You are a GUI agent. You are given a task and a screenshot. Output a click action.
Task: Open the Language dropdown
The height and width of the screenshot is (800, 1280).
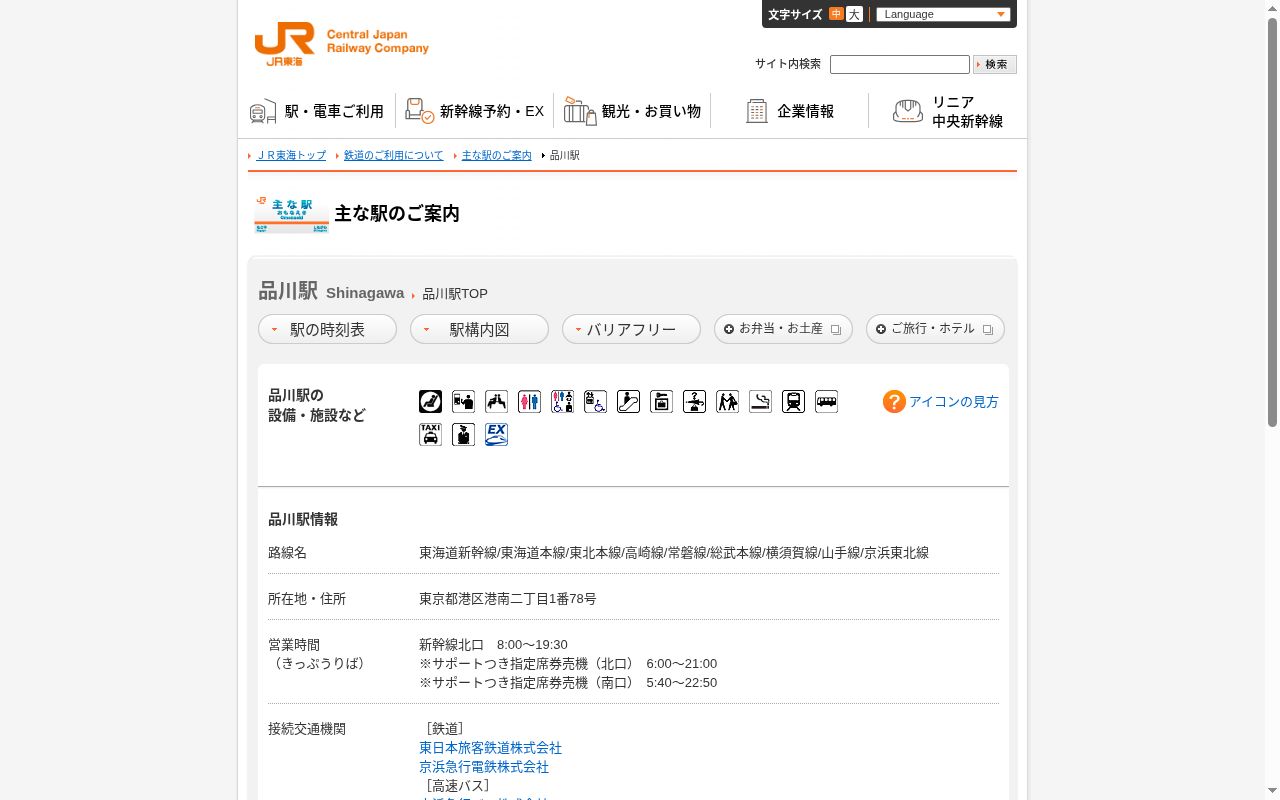point(943,14)
